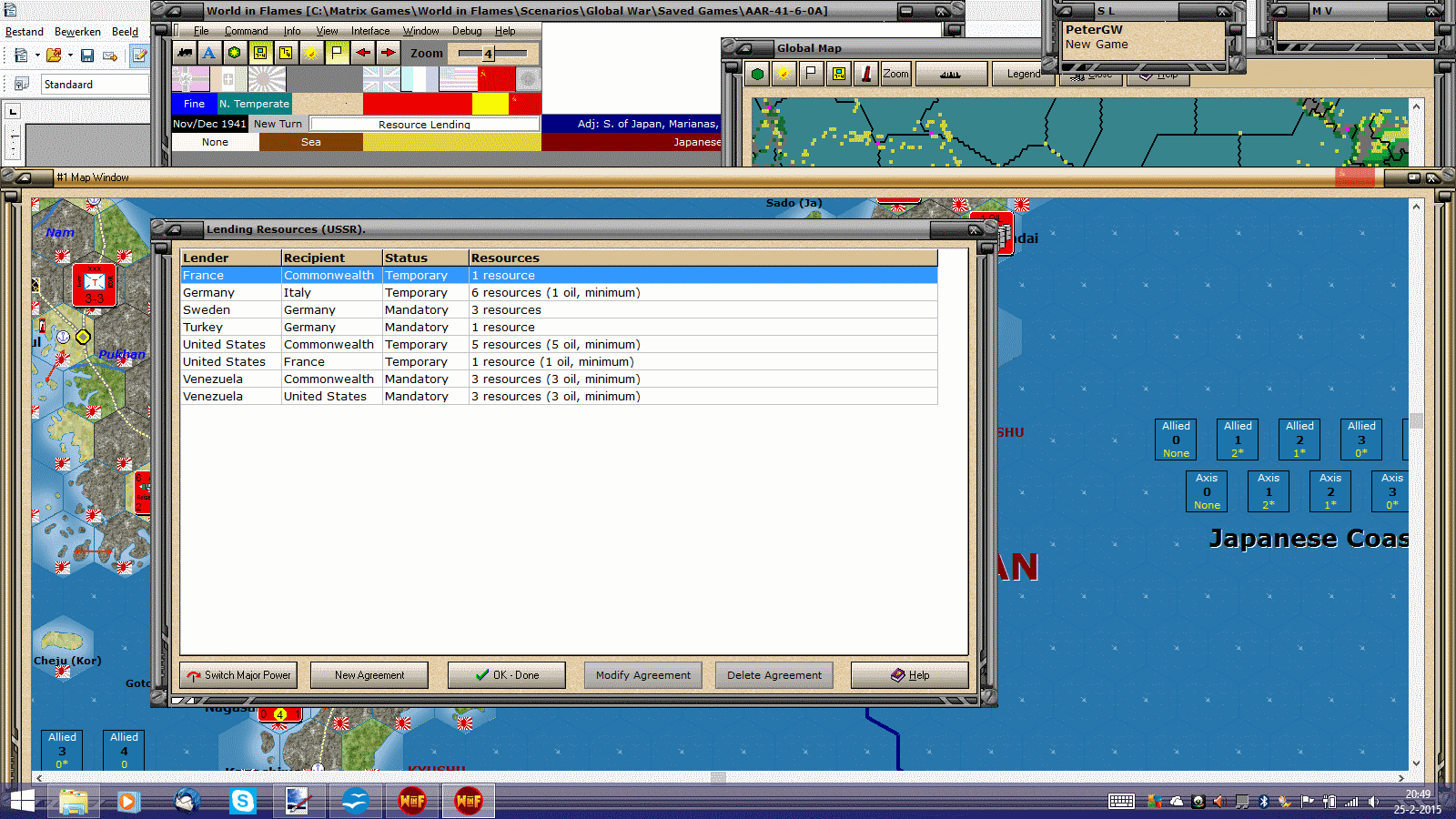Click the Resources column header
This screenshot has width=1456, height=819.
(x=703, y=258)
